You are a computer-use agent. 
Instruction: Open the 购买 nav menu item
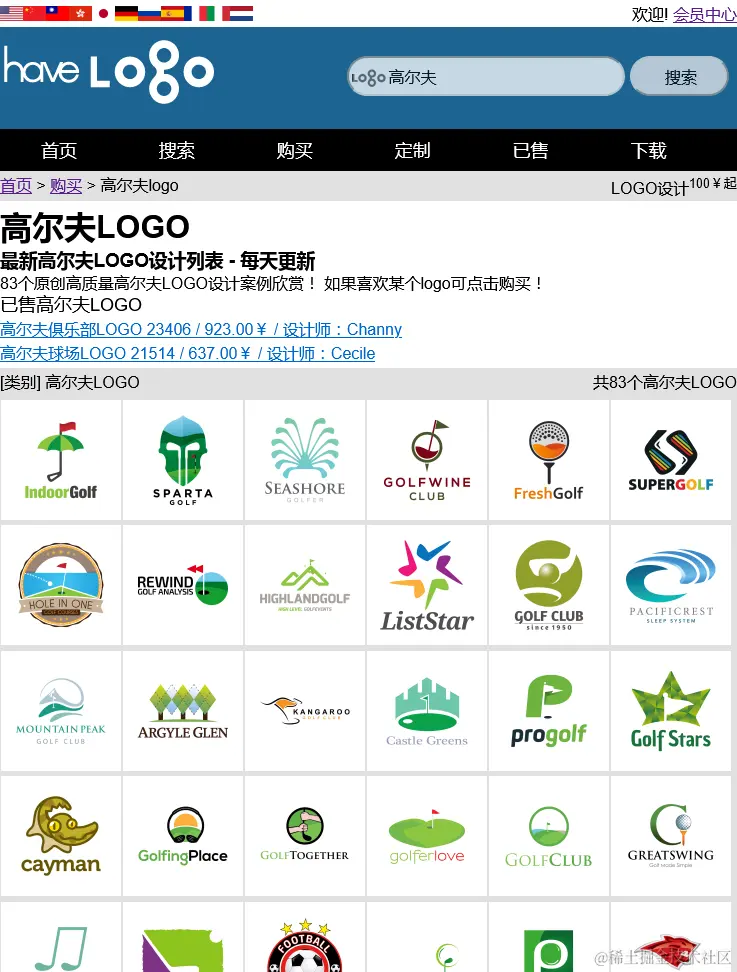(294, 150)
